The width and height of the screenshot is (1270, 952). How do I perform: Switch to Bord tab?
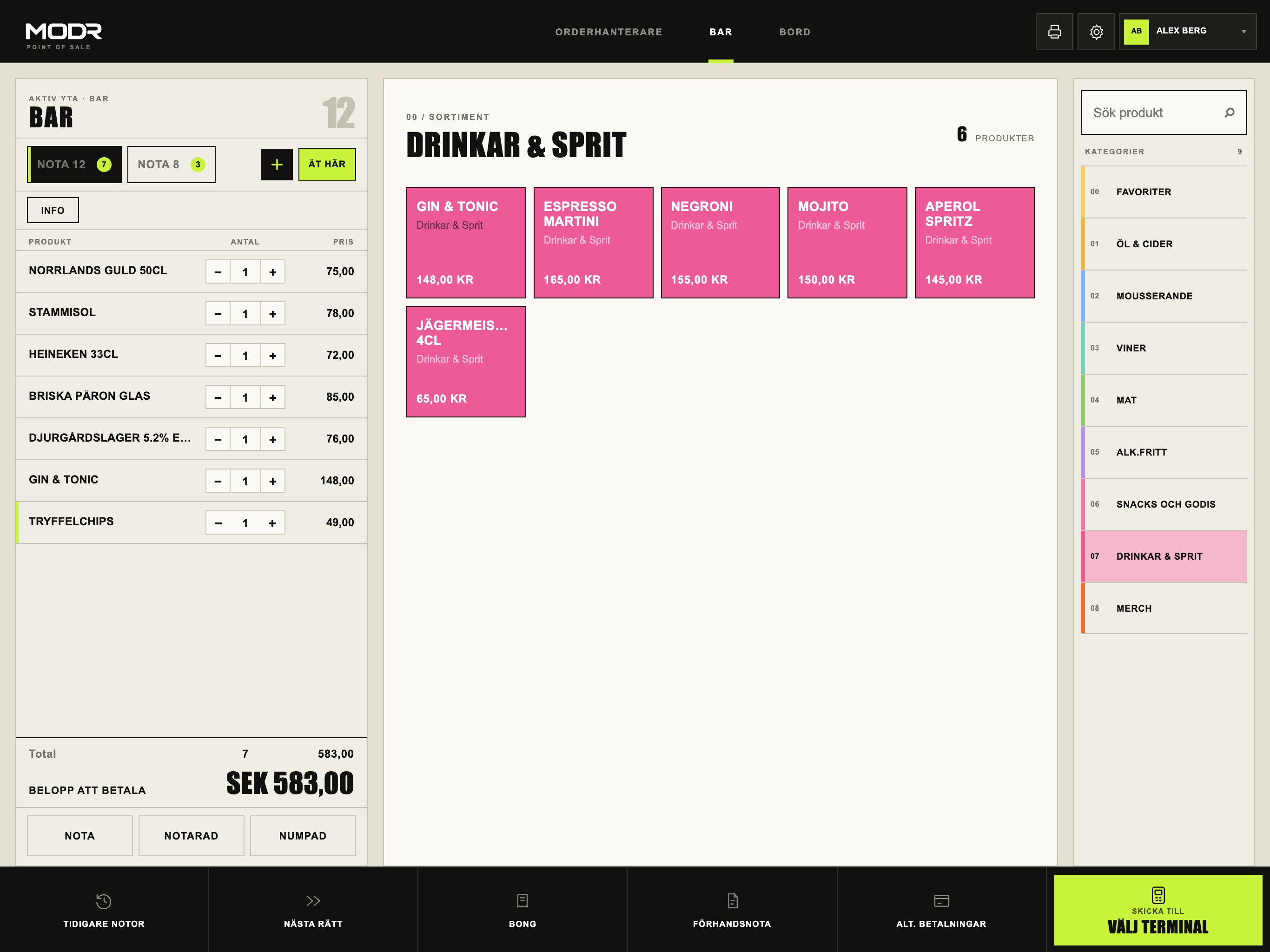pyautogui.click(x=794, y=32)
